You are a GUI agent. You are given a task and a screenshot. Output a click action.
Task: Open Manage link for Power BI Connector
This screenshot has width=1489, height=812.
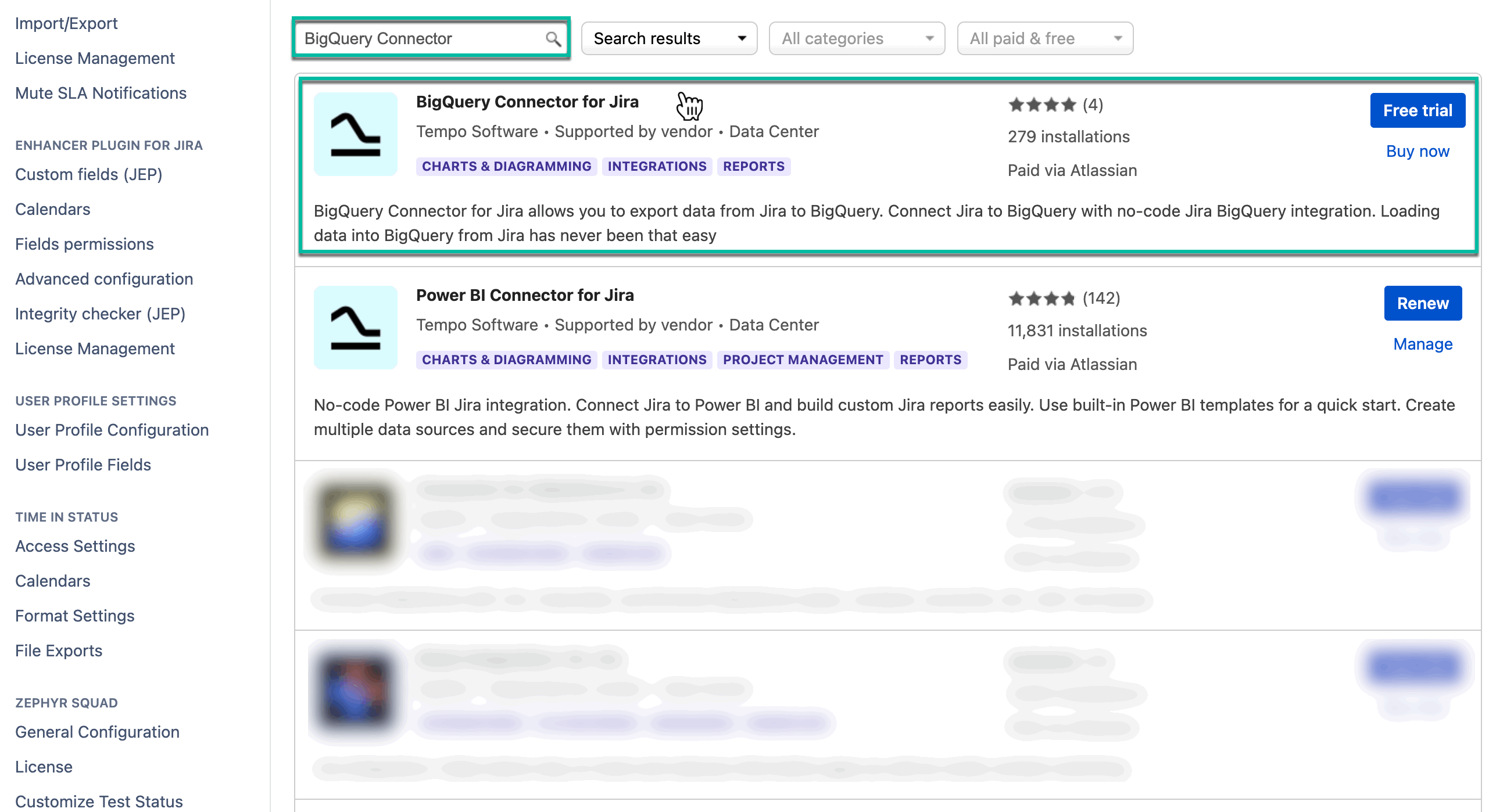[x=1422, y=344]
